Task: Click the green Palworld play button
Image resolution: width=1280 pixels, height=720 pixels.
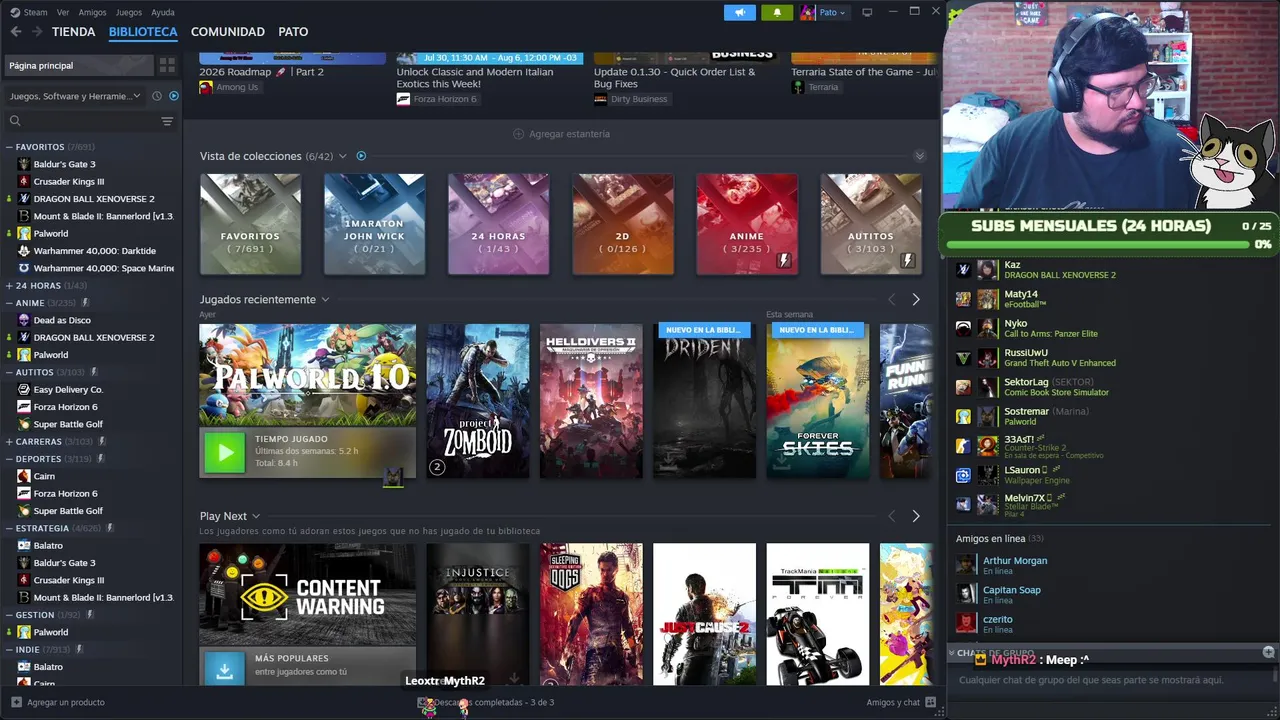Action: (225, 453)
